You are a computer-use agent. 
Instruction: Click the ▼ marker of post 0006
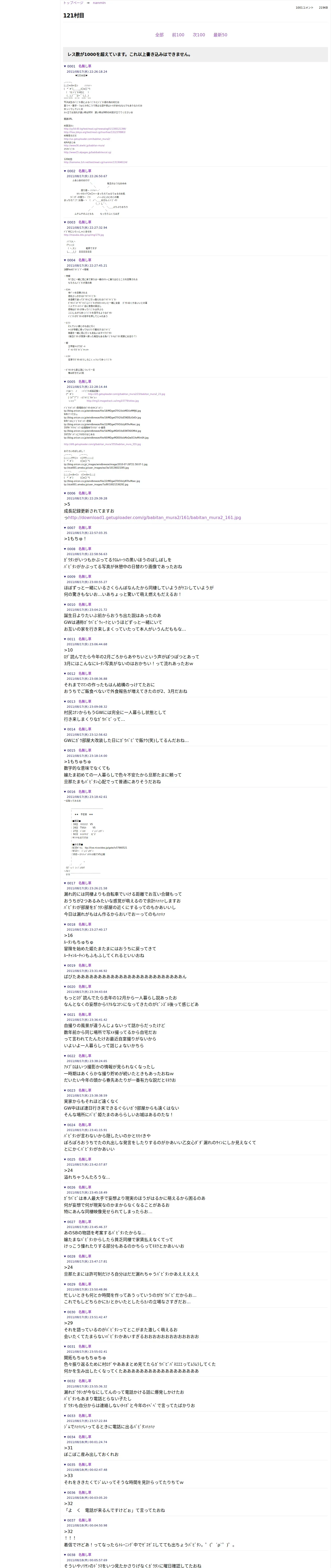pos(65,493)
